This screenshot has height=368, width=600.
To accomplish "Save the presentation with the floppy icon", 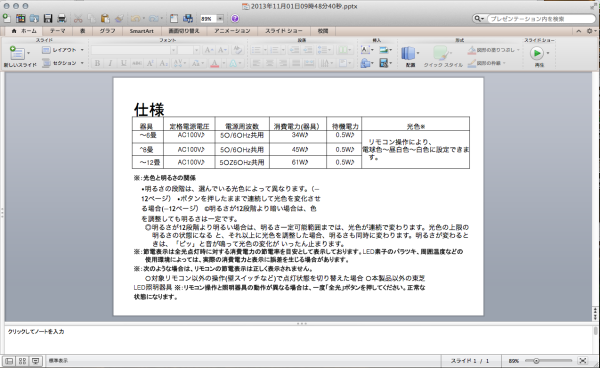I will [48, 18].
